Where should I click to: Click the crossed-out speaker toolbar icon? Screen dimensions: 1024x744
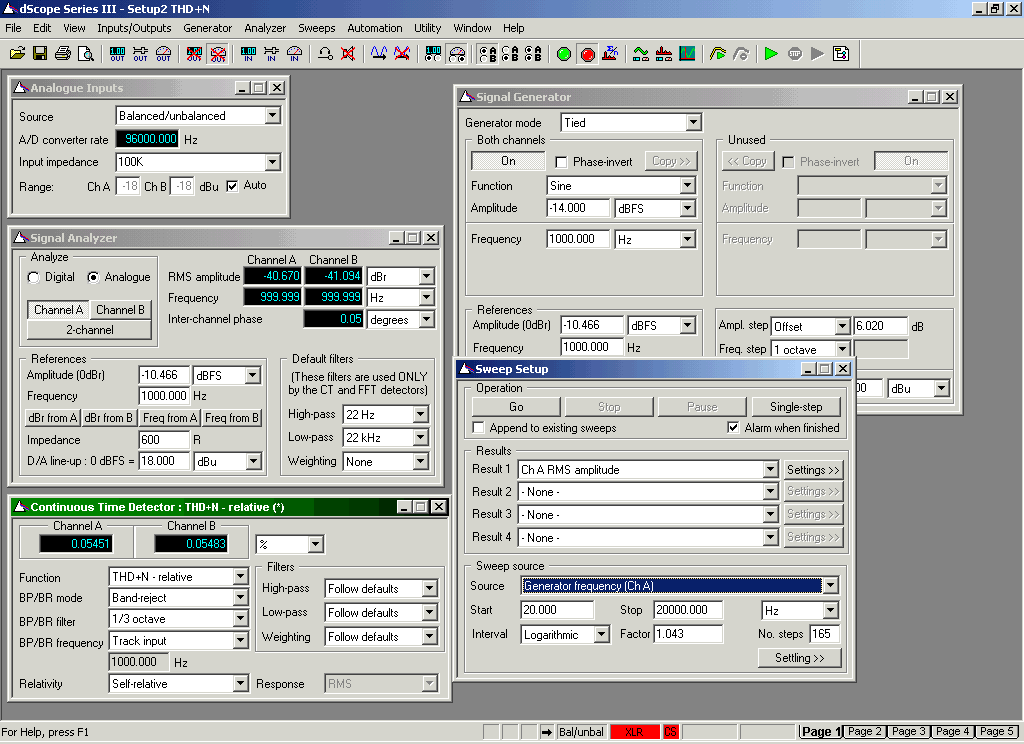point(348,54)
